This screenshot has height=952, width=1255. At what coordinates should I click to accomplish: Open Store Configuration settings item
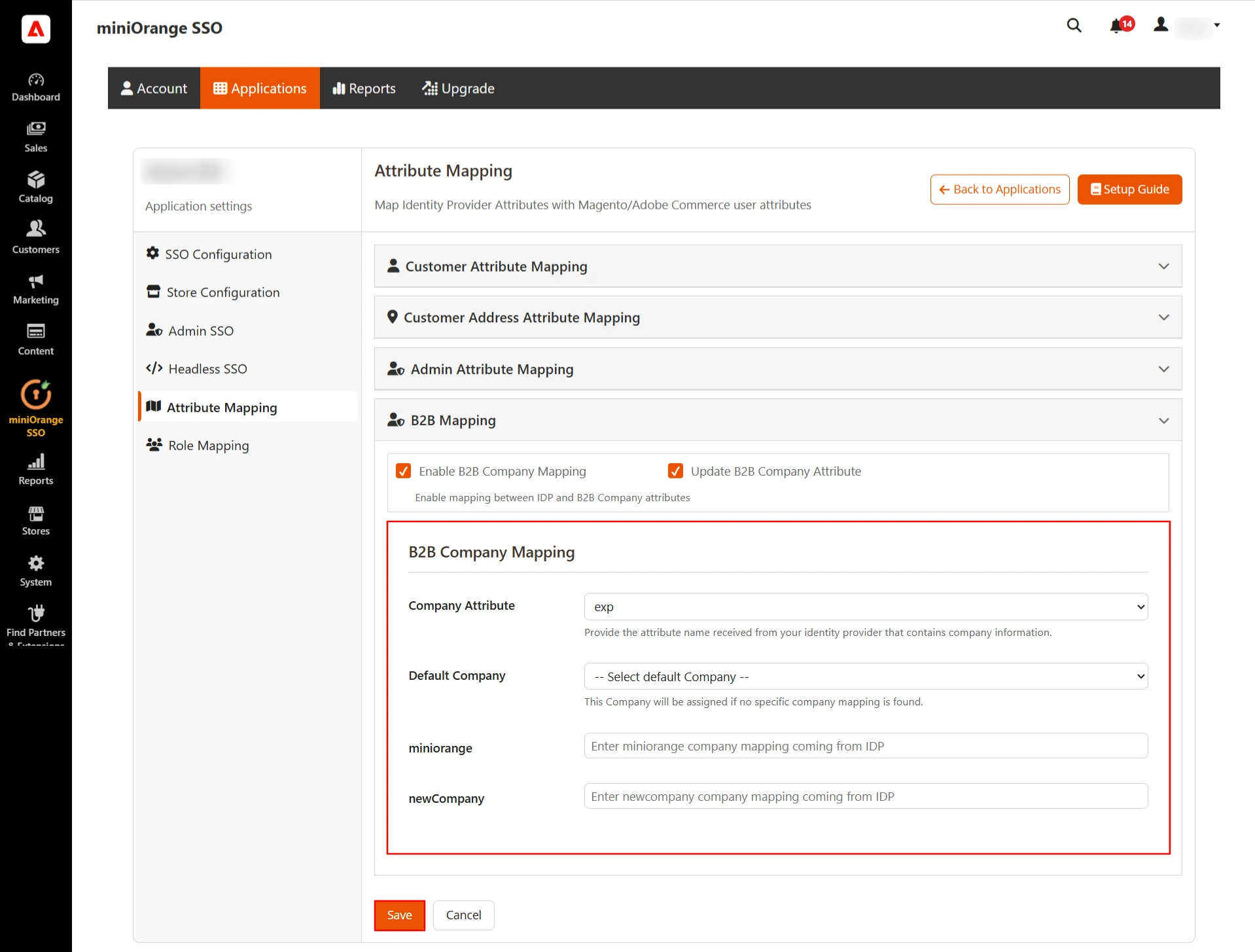(247, 292)
